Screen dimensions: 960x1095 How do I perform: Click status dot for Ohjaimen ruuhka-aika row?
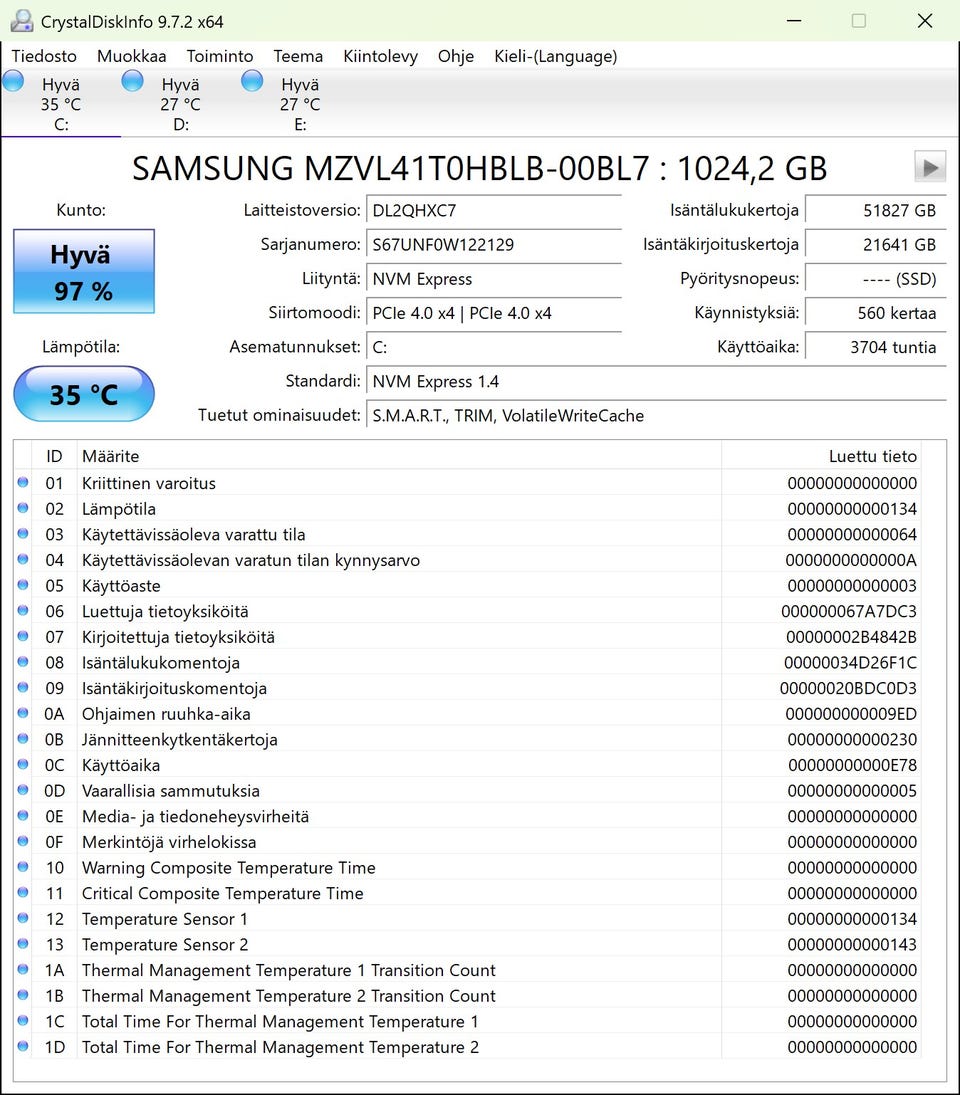pos(23,714)
